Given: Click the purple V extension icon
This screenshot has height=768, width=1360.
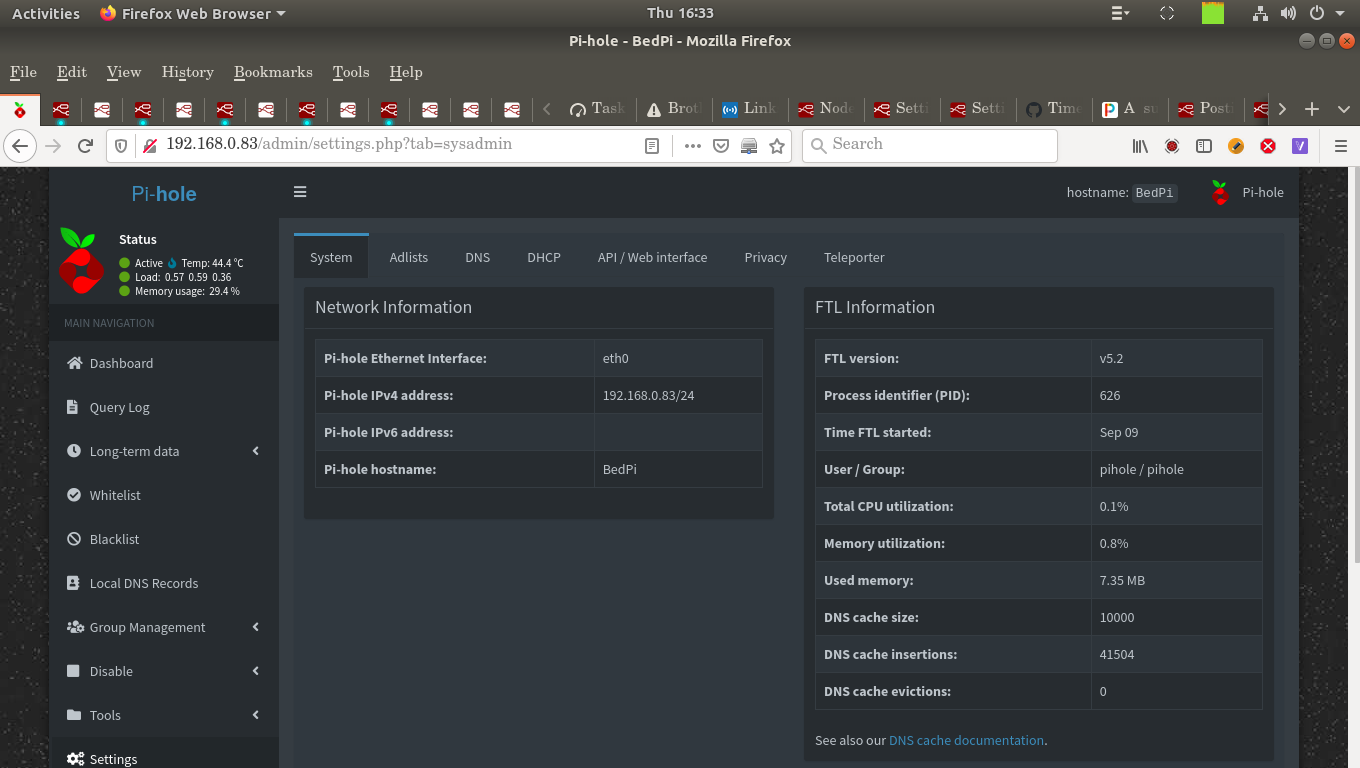Looking at the screenshot, I should click(1300, 146).
